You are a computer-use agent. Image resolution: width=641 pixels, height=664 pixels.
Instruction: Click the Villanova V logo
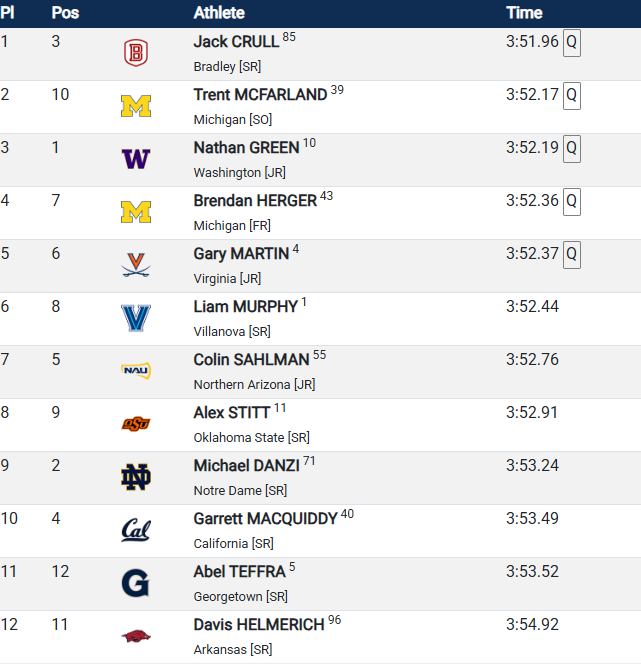pos(136,318)
